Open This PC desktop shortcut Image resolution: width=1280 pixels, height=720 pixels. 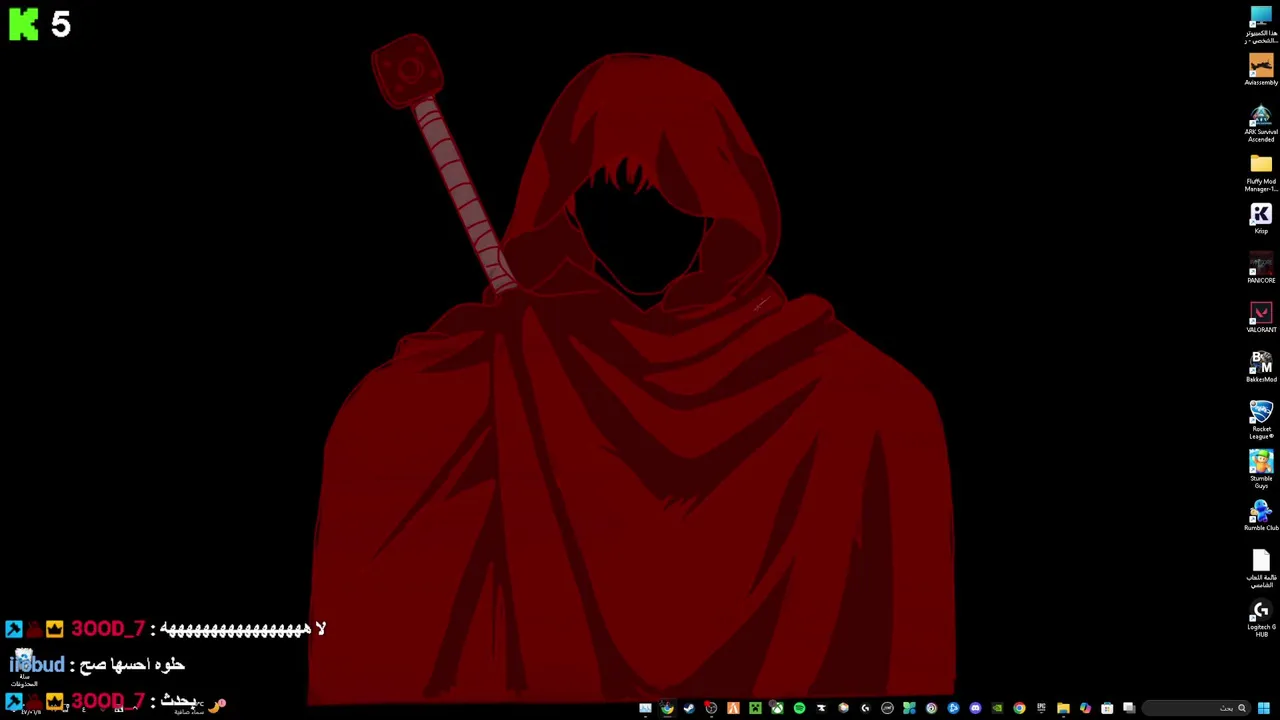[x=1260, y=25]
